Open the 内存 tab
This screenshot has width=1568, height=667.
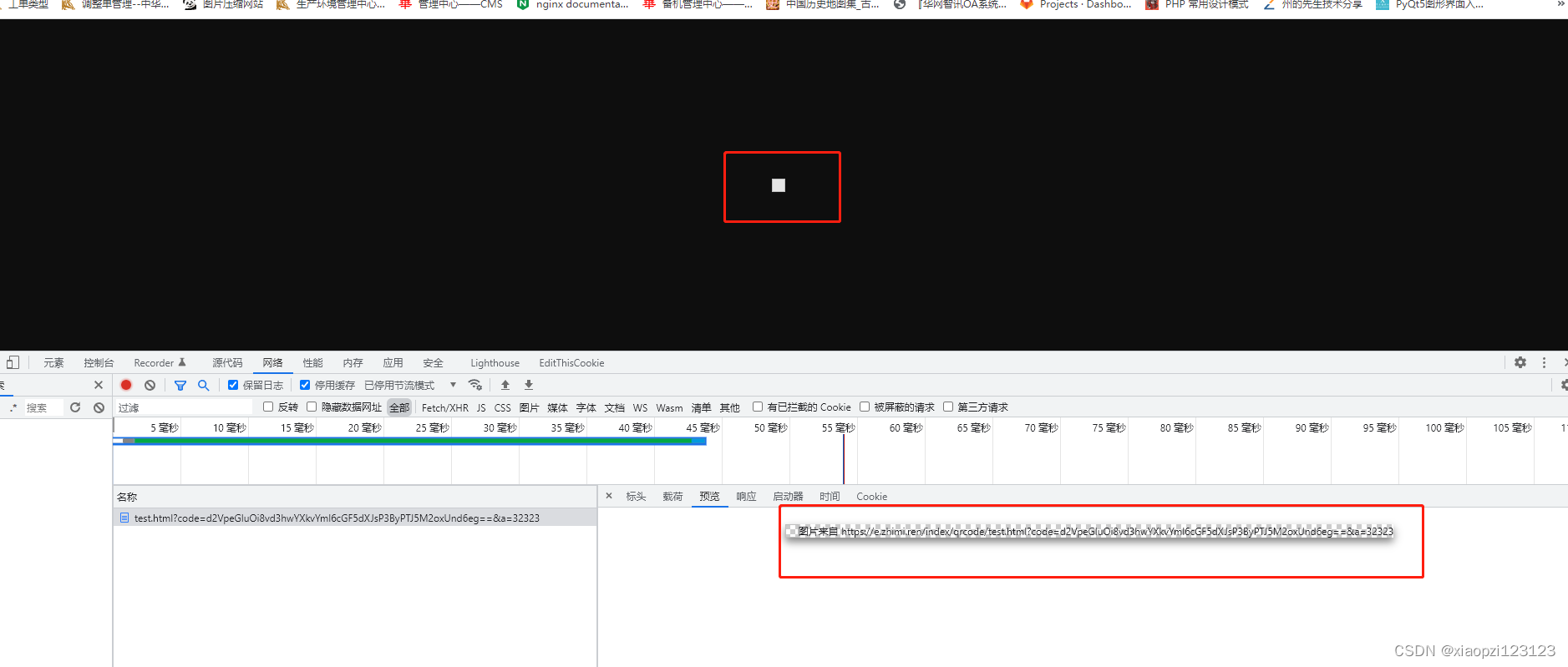click(x=353, y=362)
